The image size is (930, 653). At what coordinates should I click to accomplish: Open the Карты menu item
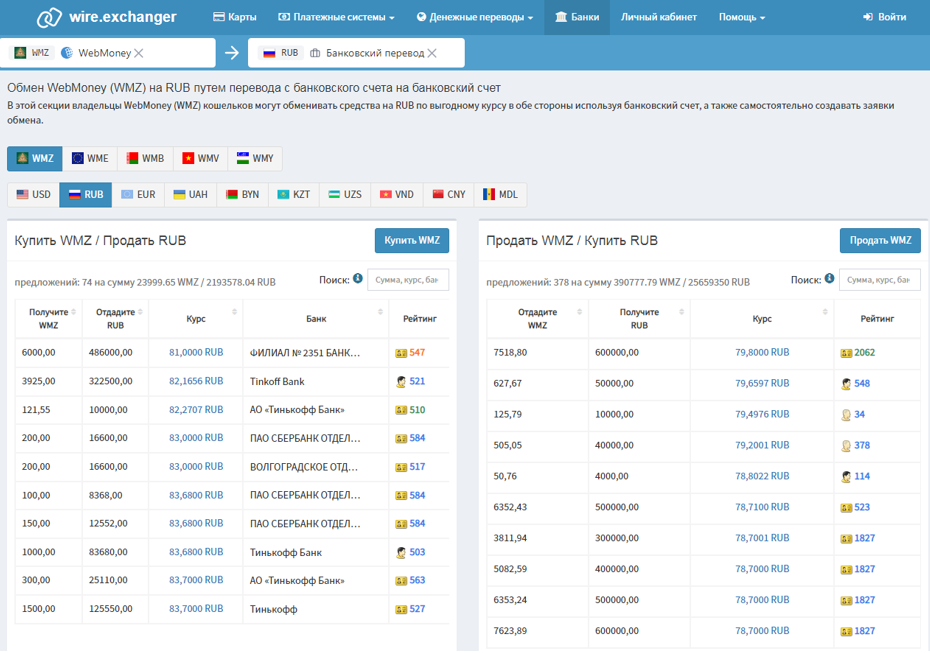click(x=235, y=17)
